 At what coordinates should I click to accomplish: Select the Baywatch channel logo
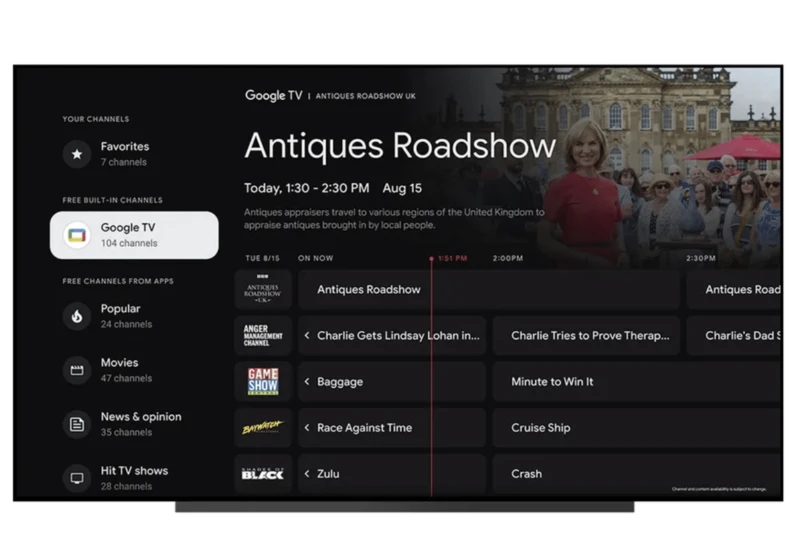[x=263, y=427]
